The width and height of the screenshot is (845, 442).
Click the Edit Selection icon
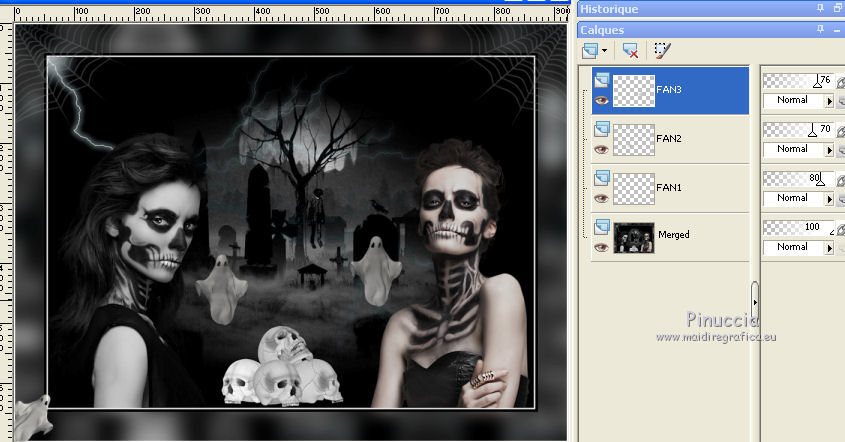click(662, 51)
